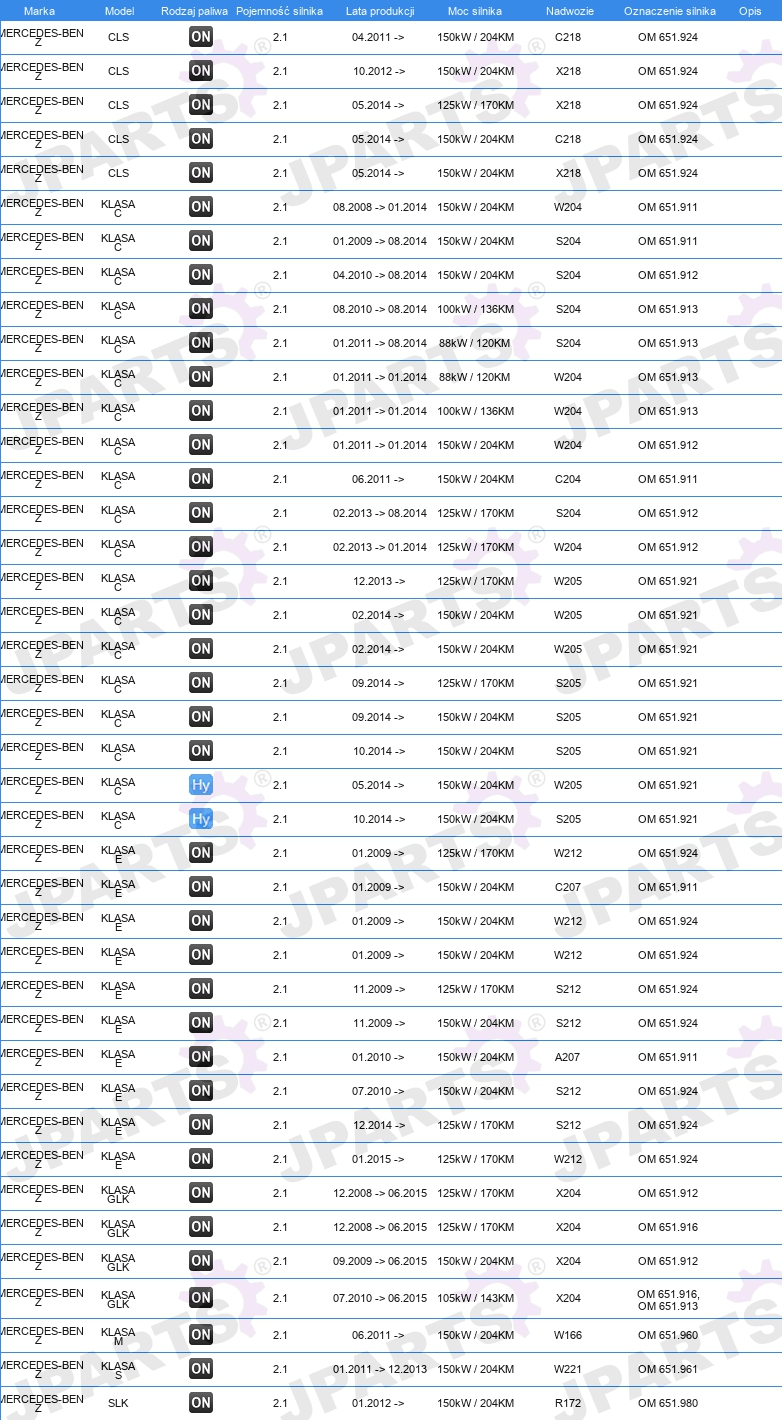Screen dimensions: 782x1420
Task: Click the Lata produkcji column header
Action: 380,11
